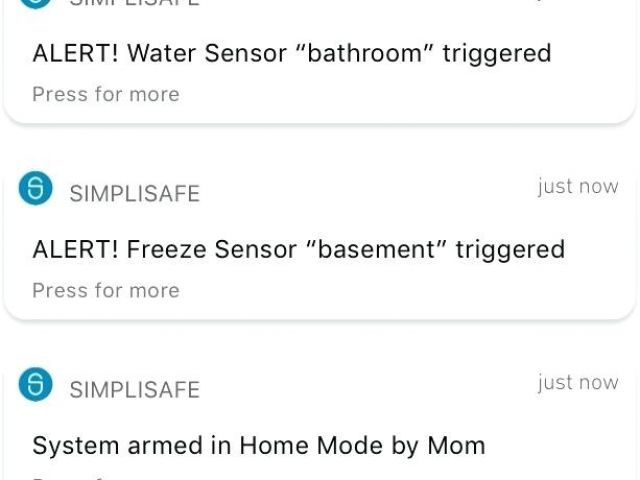640x480 pixels.
Task: Click the SimpliSafe icon on Freeze Sensor notification
Action: coord(35,189)
